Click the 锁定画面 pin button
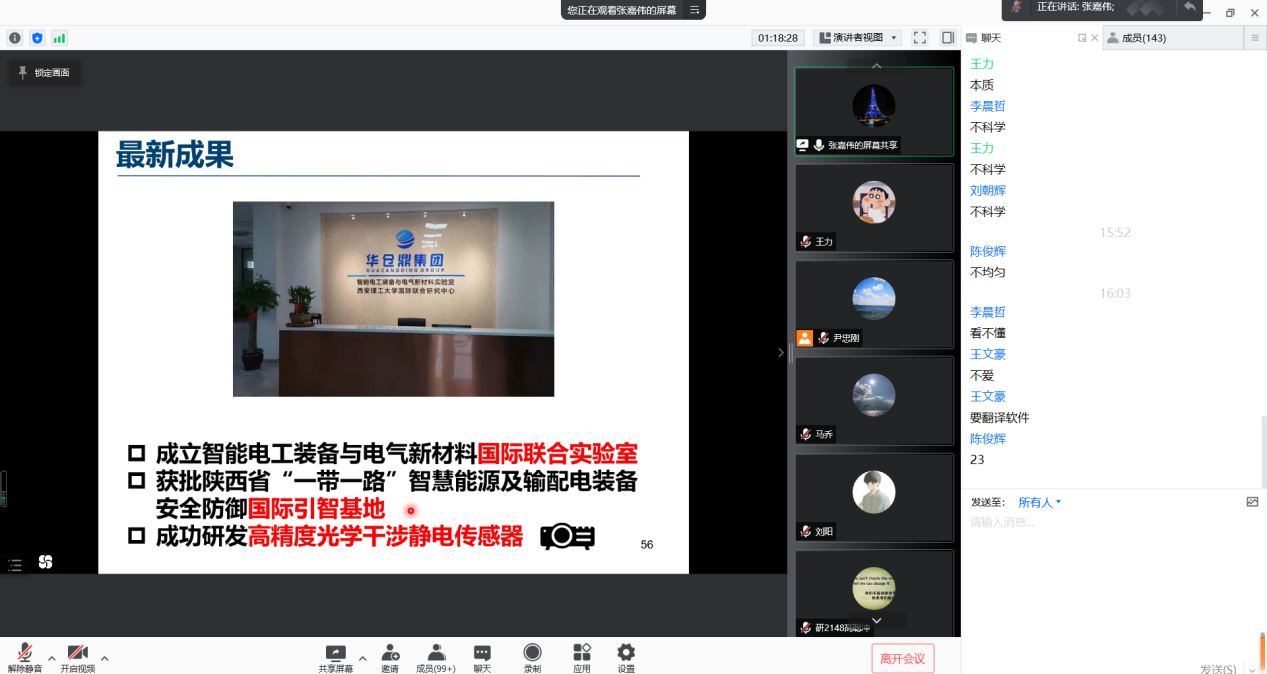The width and height of the screenshot is (1267, 674). pyautogui.click(x=44, y=72)
